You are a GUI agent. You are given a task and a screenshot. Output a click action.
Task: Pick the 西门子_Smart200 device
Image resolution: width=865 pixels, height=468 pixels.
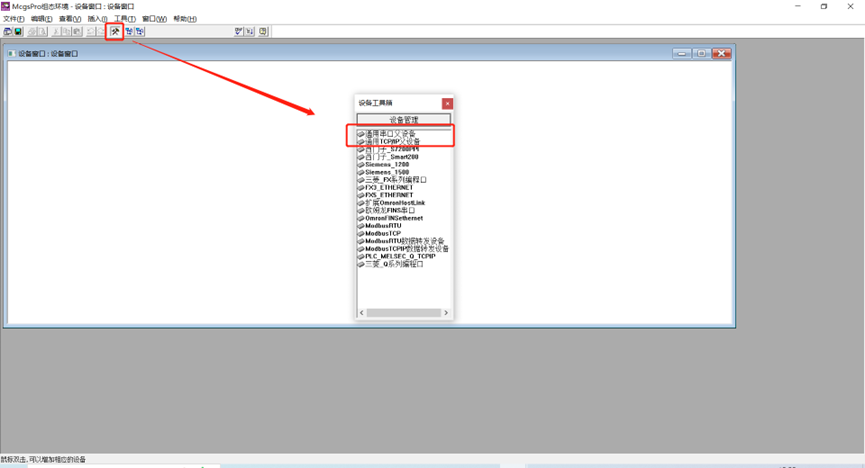click(394, 157)
